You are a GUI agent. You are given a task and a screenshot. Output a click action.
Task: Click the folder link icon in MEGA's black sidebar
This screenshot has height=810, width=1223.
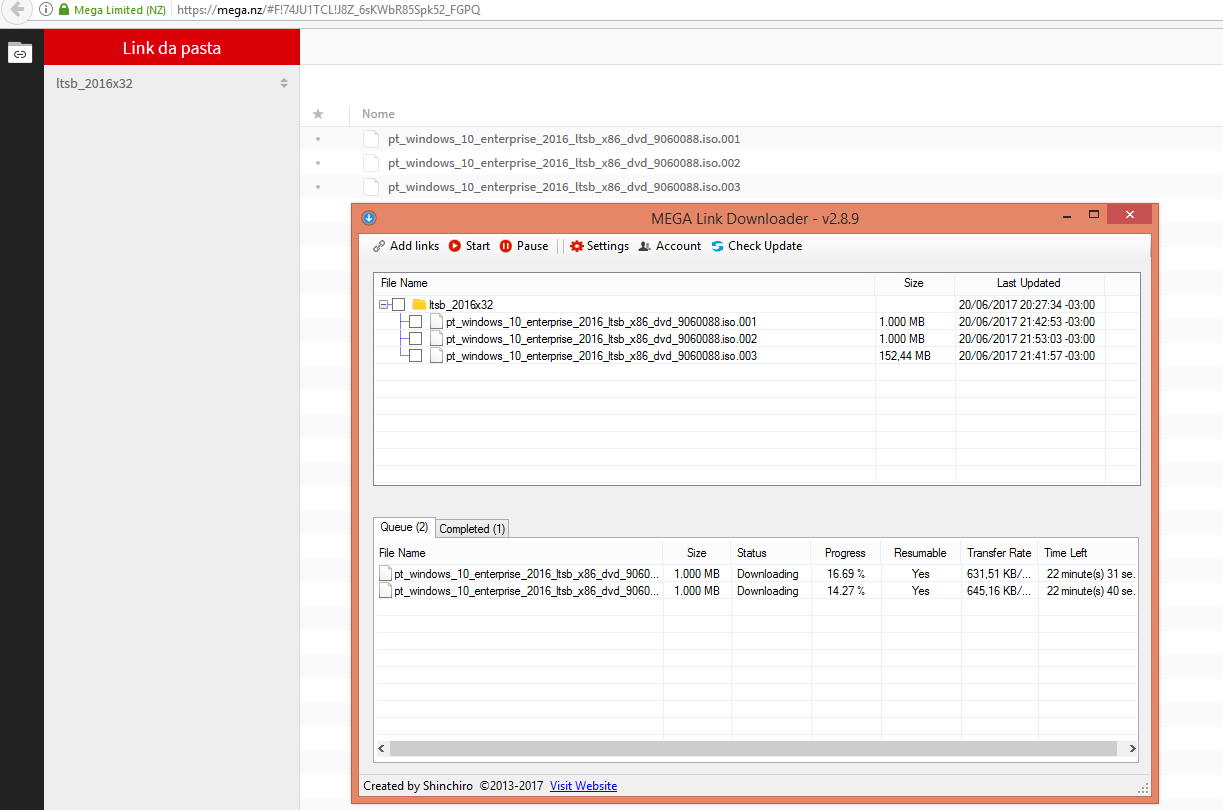tap(20, 53)
